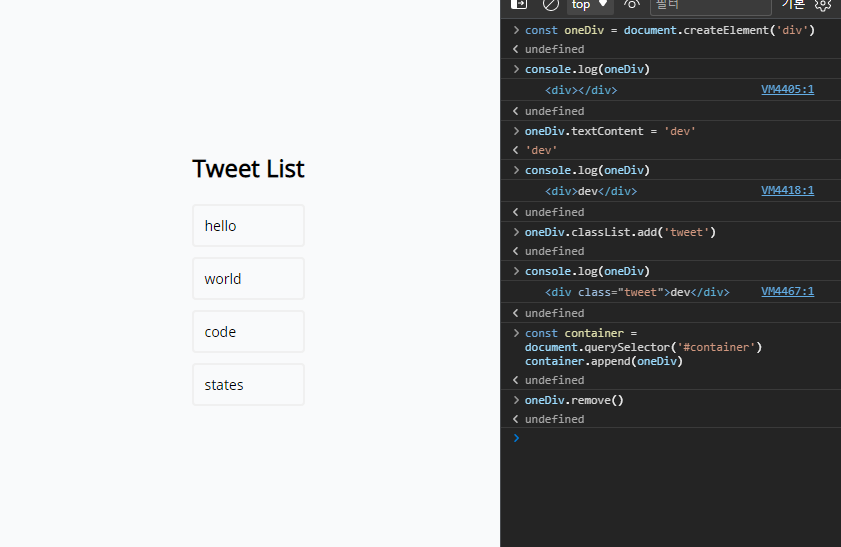Open source link VM4405:1
This screenshot has height=547, width=841.
pyautogui.click(x=787, y=90)
